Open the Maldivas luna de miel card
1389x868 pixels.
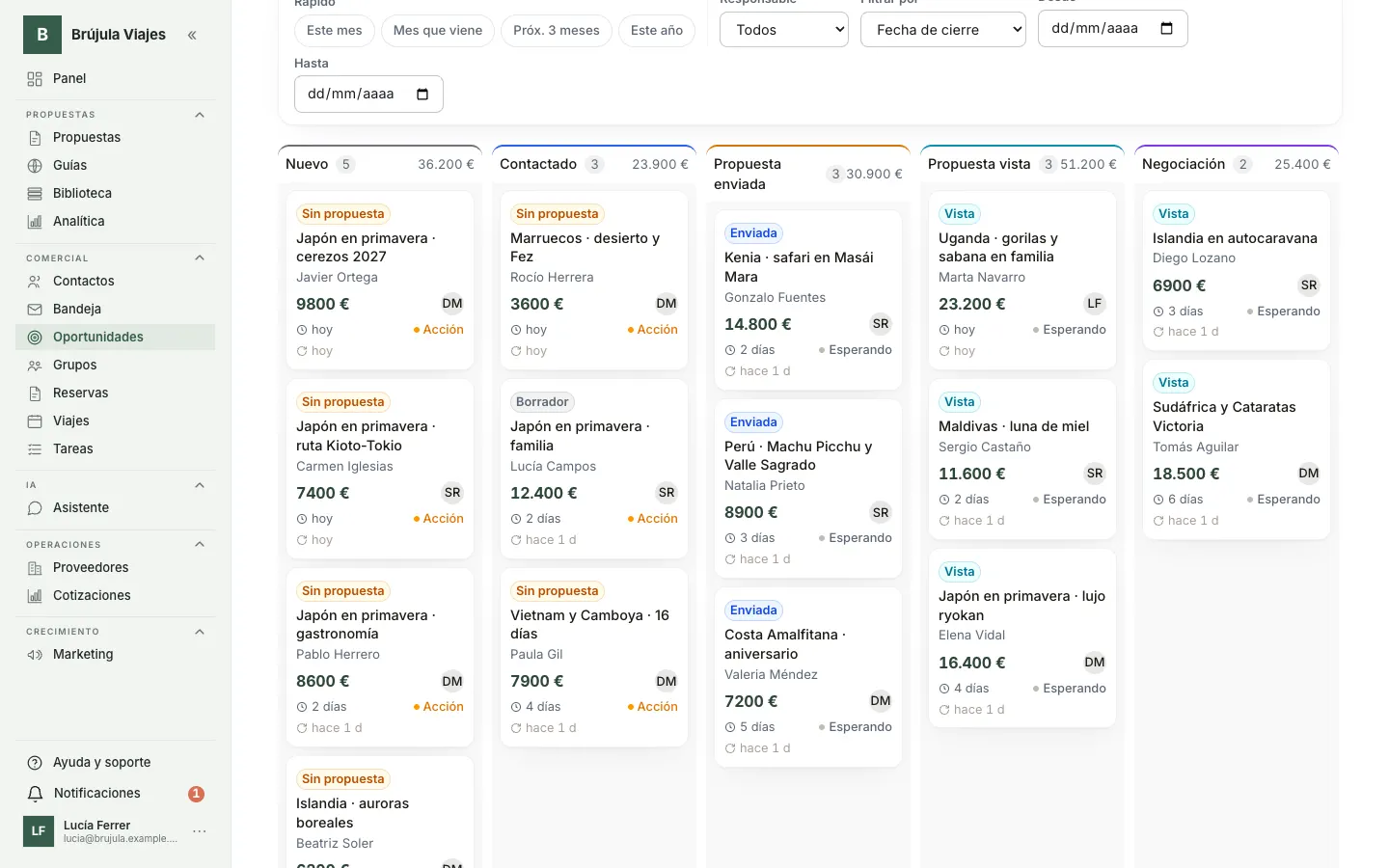[1022, 459]
